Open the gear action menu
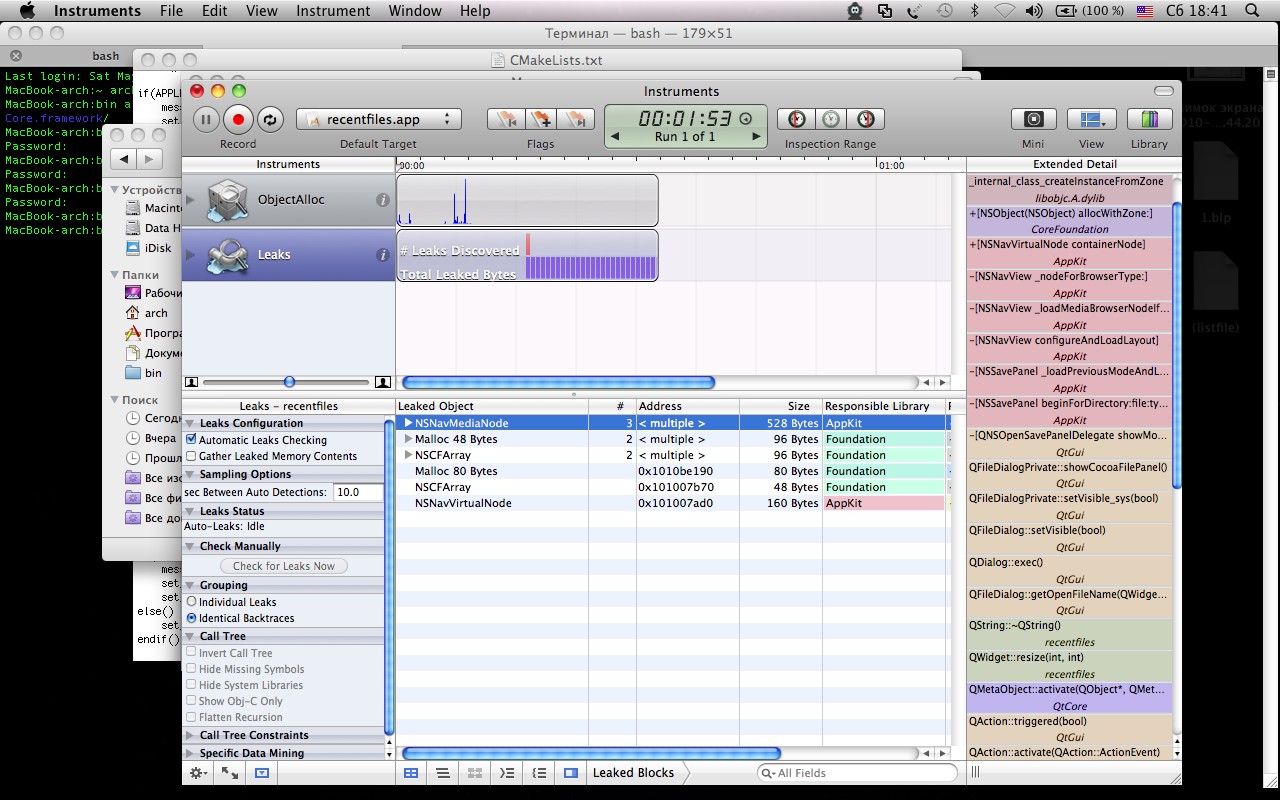The height and width of the screenshot is (800, 1280). click(x=198, y=773)
